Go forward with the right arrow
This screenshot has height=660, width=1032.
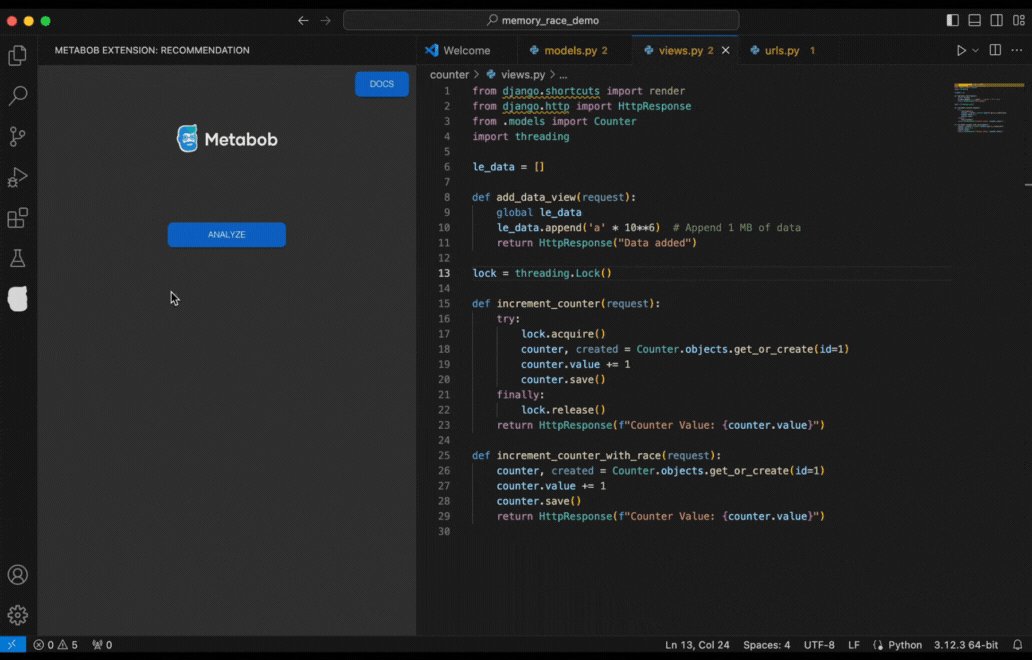point(326,20)
